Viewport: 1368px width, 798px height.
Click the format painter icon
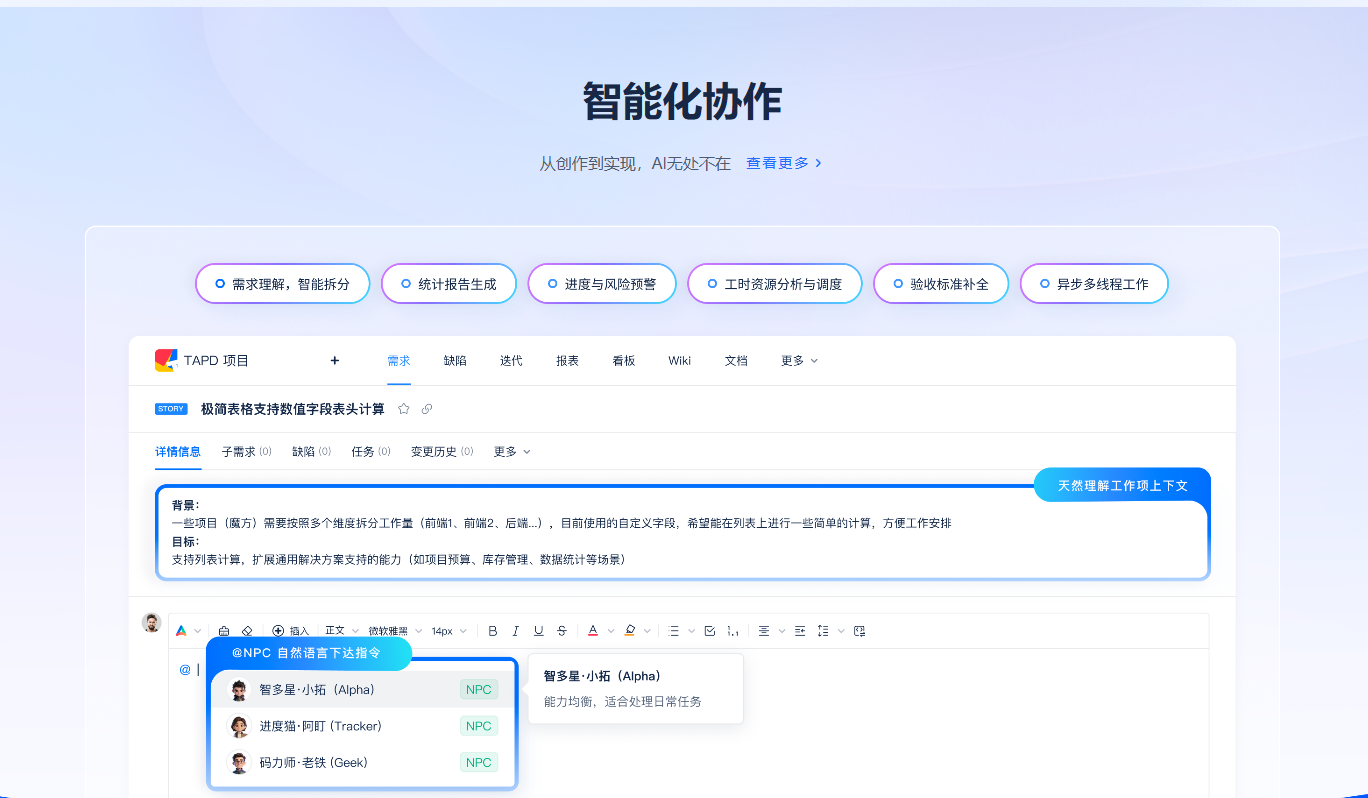(x=224, y=631)
